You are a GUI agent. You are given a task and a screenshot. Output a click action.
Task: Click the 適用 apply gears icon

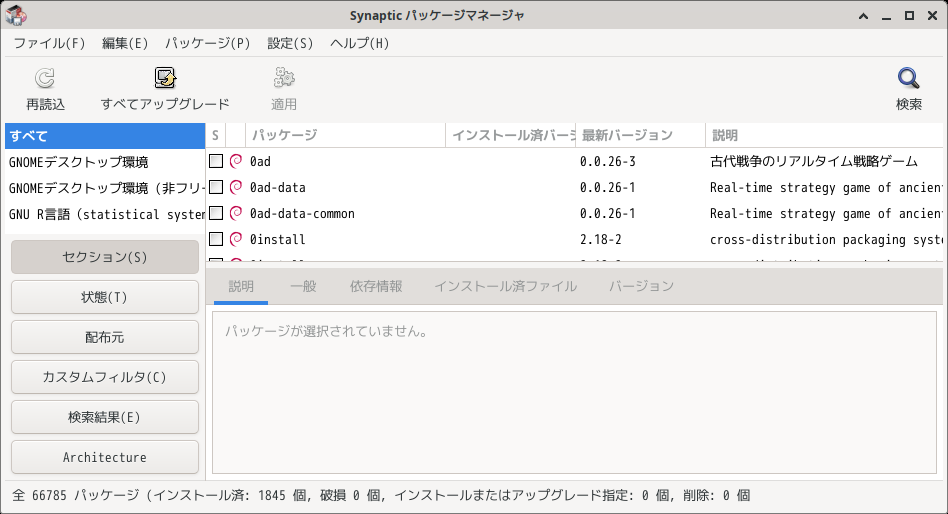coord(284,79)
